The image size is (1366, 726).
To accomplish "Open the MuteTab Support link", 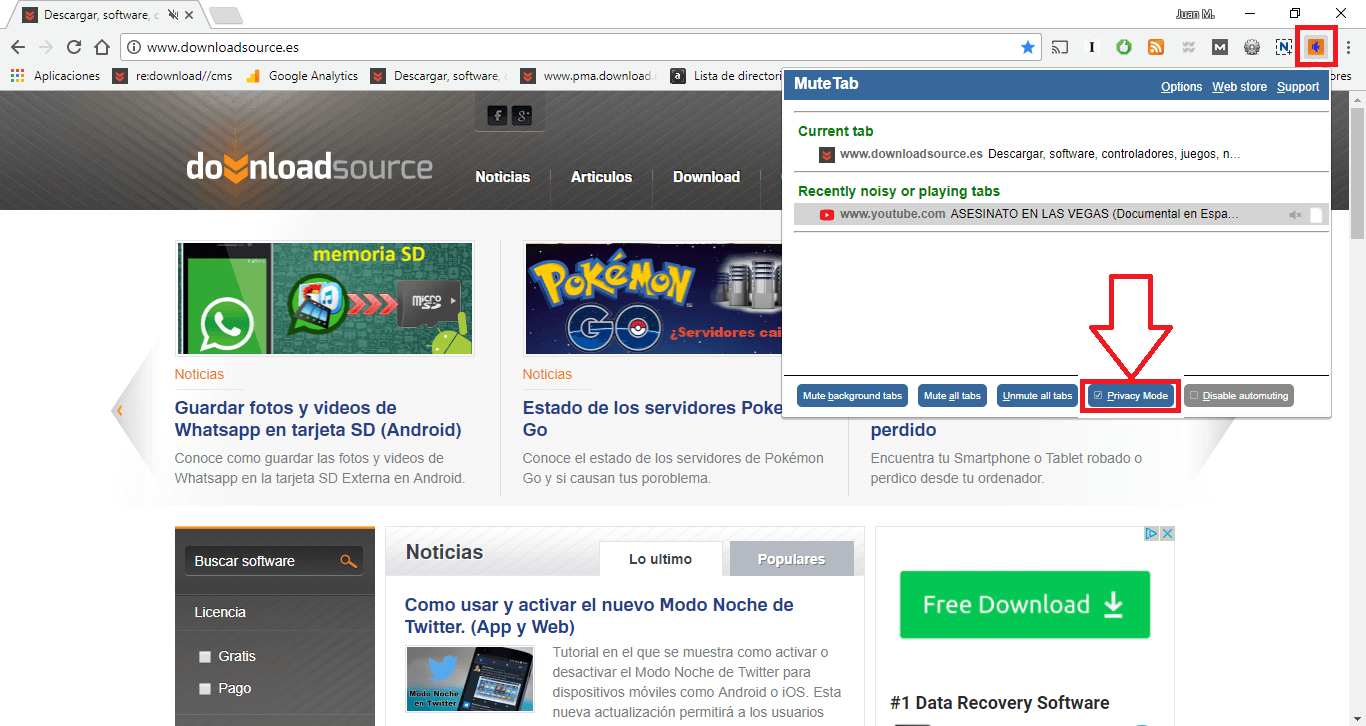I will [x=1298, y=87].
